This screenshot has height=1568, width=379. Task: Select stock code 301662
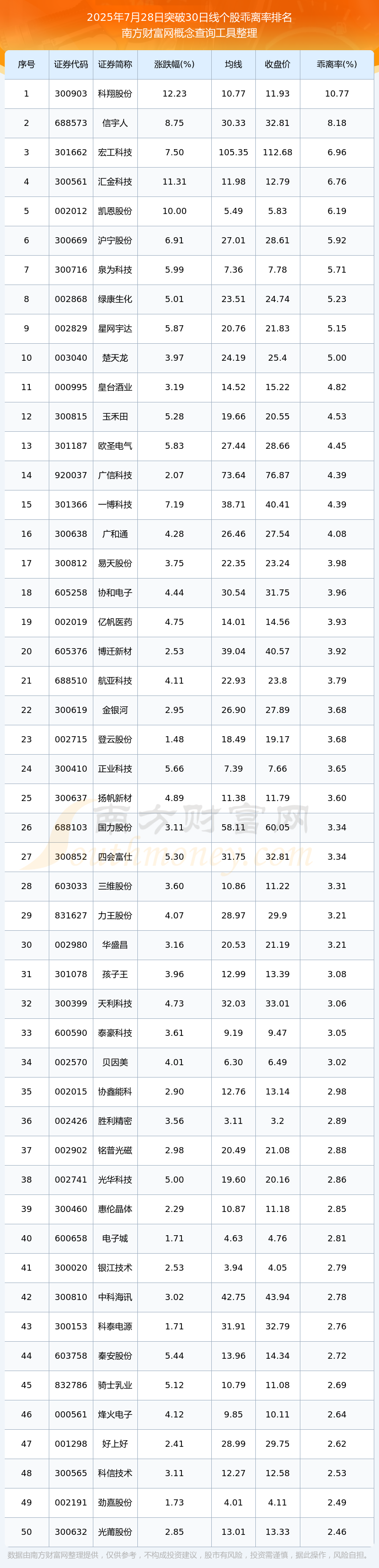coord(71,152)
